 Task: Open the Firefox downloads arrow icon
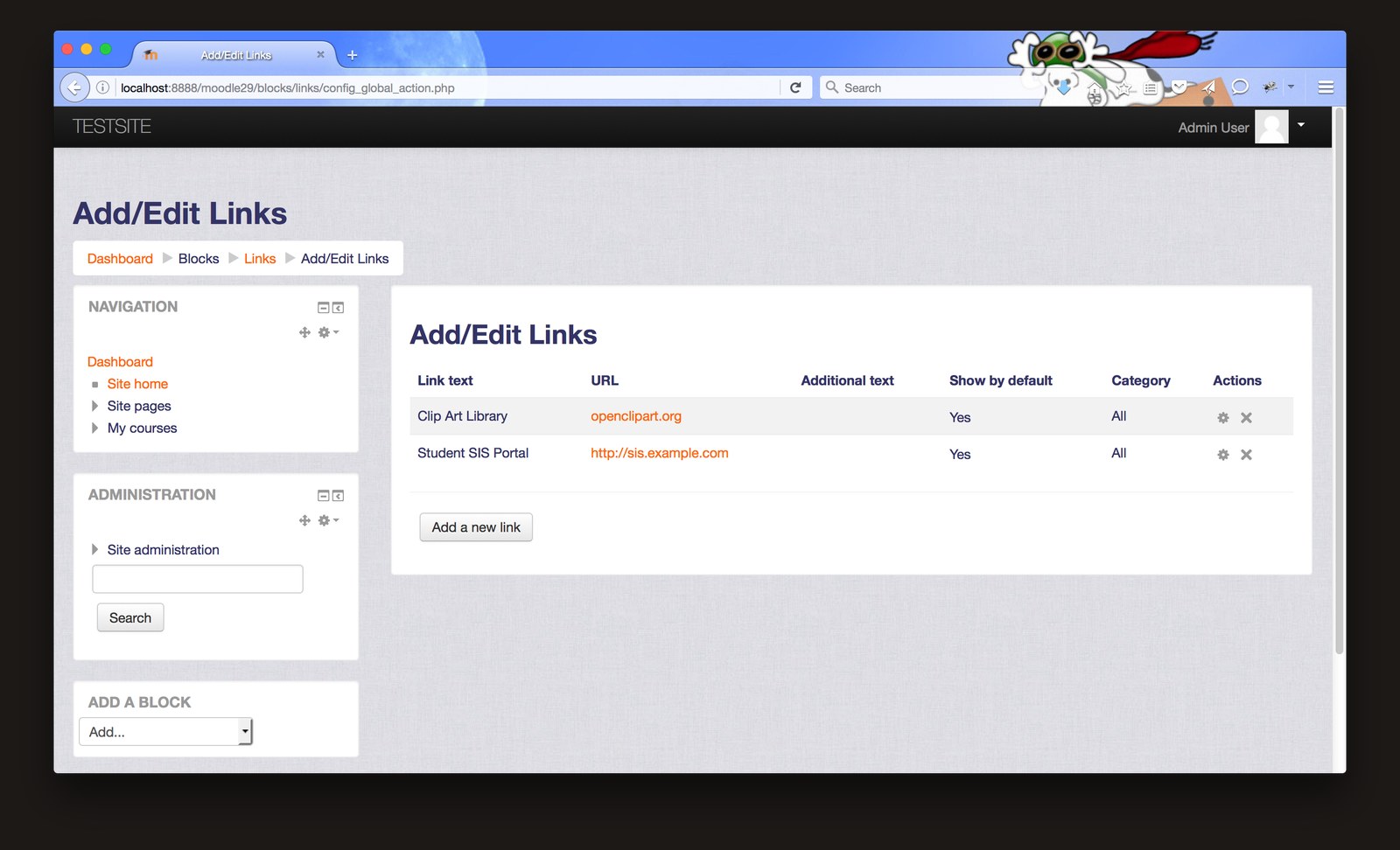click(1064, 87)
